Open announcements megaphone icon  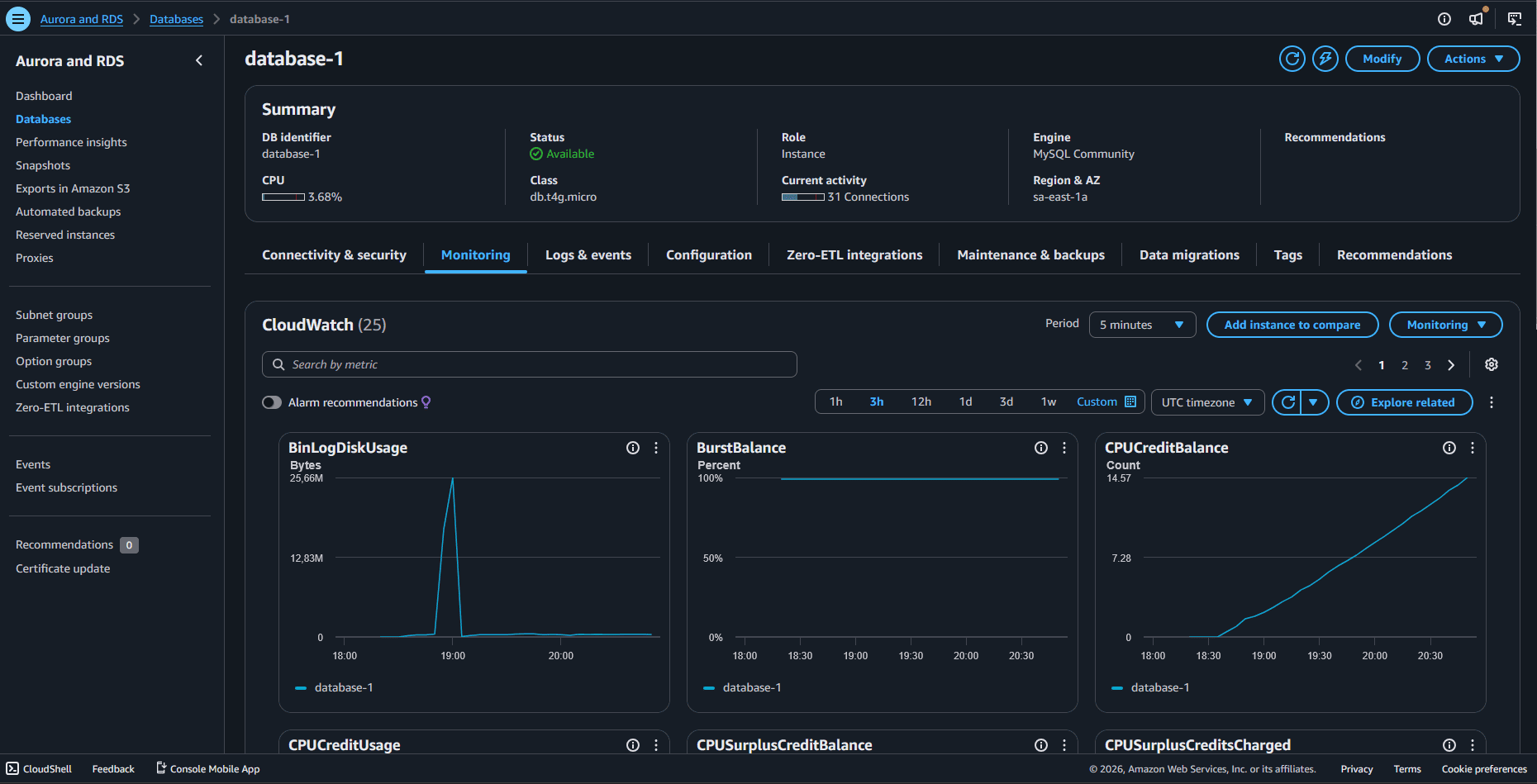[x=1477, y=18]
